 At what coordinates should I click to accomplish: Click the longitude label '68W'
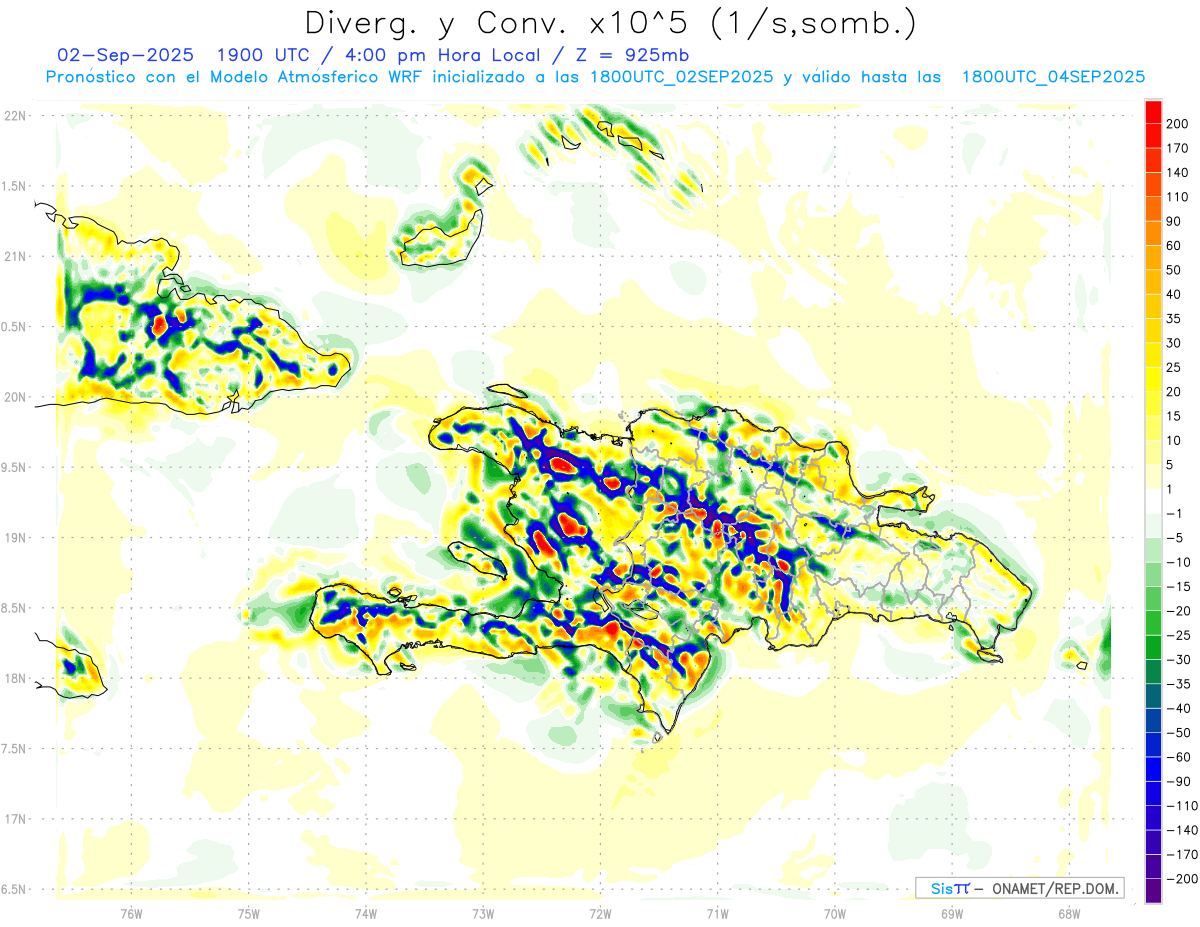[x=1068, y=913]
